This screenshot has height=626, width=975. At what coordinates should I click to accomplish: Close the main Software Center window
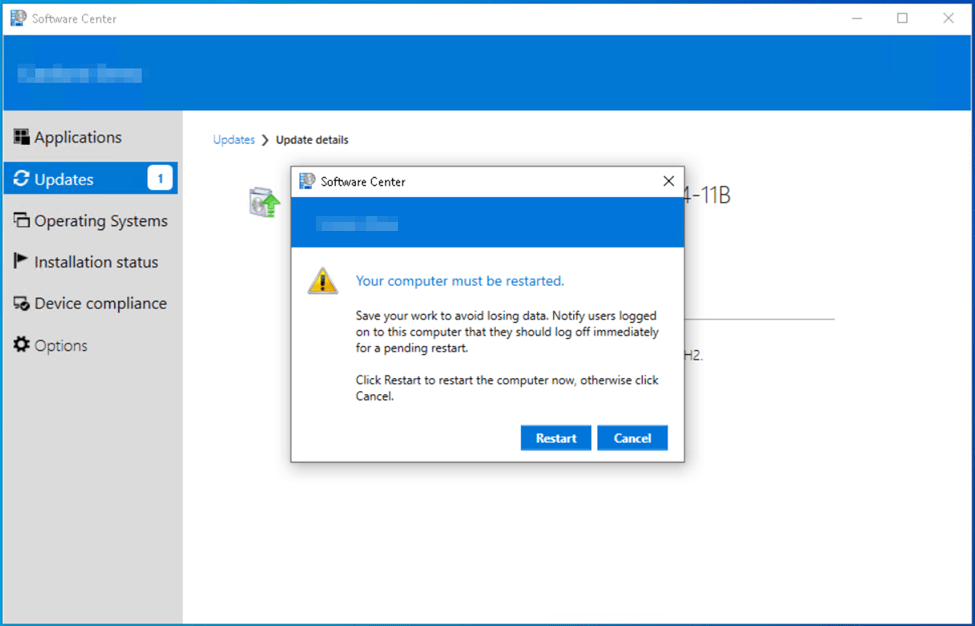click(948, 18)
